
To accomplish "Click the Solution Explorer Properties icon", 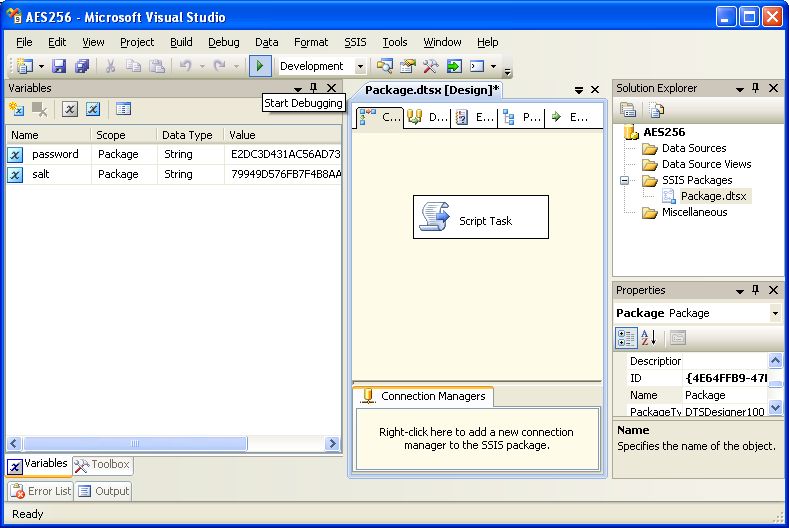I will coord(628,110).
